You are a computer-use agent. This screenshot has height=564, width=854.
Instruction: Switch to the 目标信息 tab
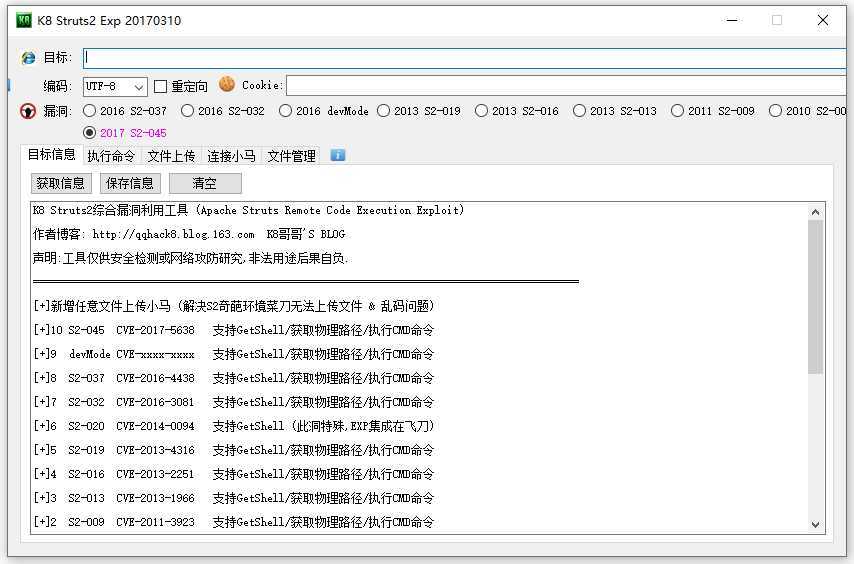(51, 155)
